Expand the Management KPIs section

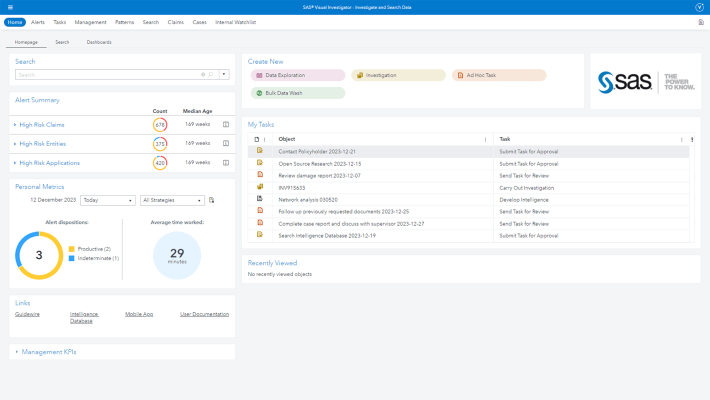(16, 352)
